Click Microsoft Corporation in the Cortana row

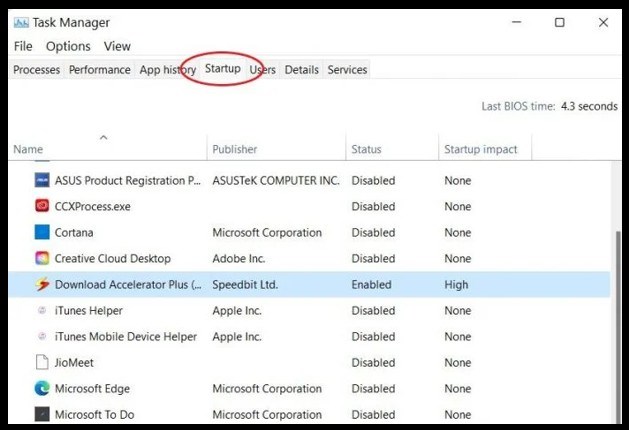pos(267,232)
